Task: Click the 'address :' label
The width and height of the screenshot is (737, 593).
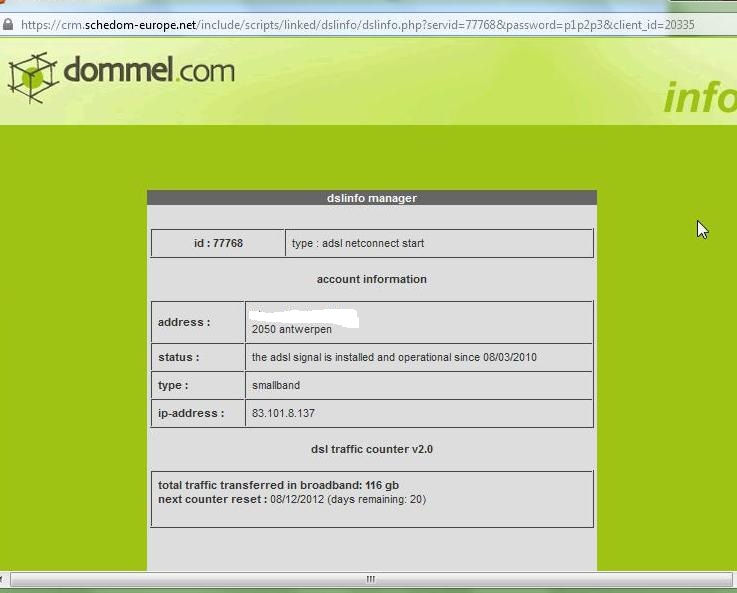Action: pyautogui.click(x=184, y=322)
